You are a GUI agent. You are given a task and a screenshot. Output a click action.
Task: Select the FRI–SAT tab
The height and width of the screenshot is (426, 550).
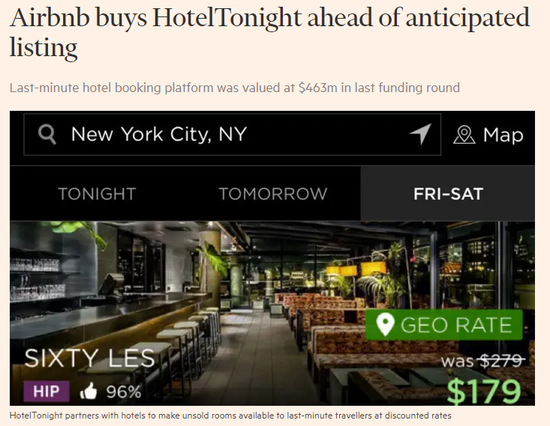click(448, 194)
